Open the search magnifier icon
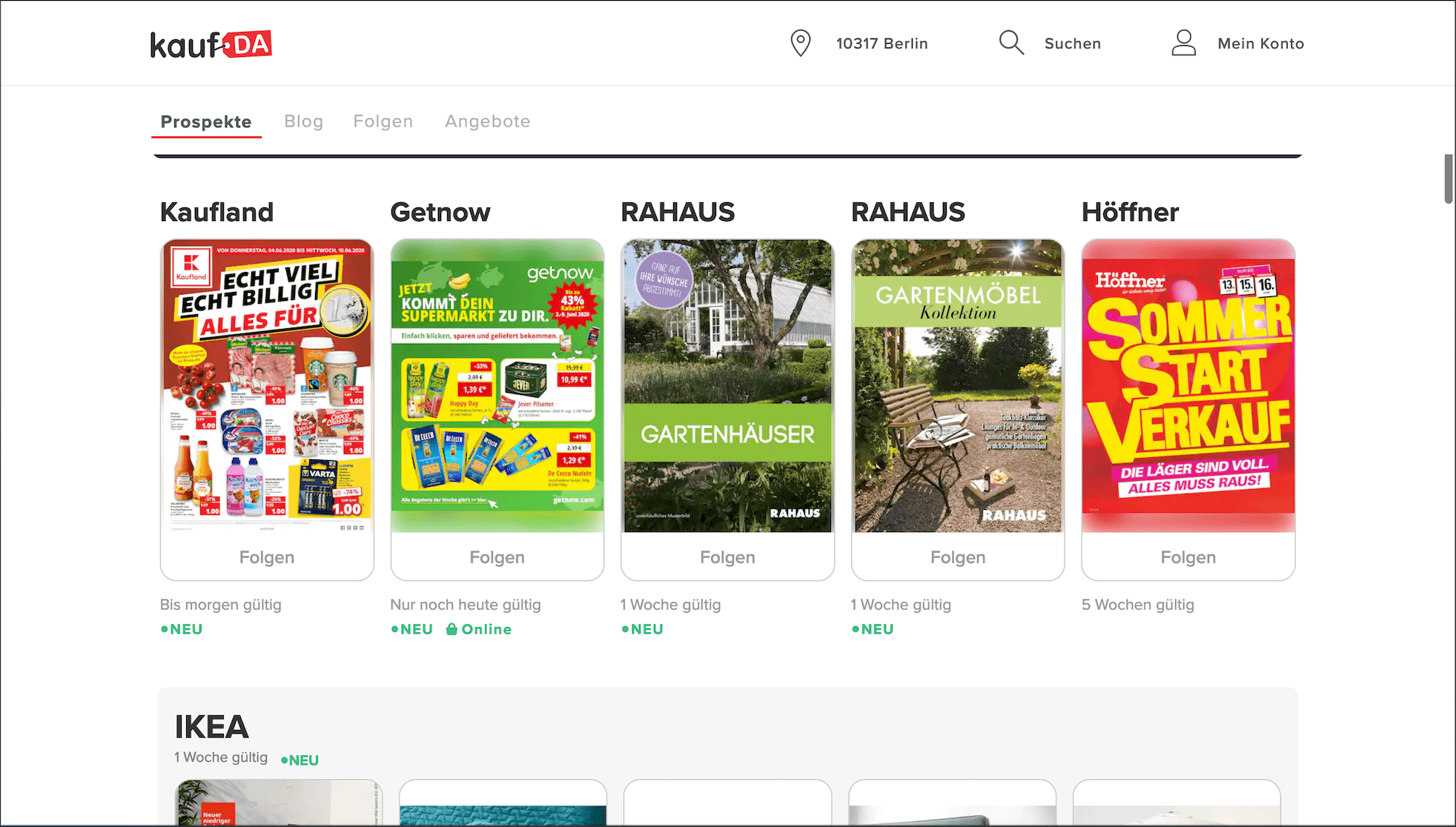The image size is (1456, 827). click(1011, 43)
